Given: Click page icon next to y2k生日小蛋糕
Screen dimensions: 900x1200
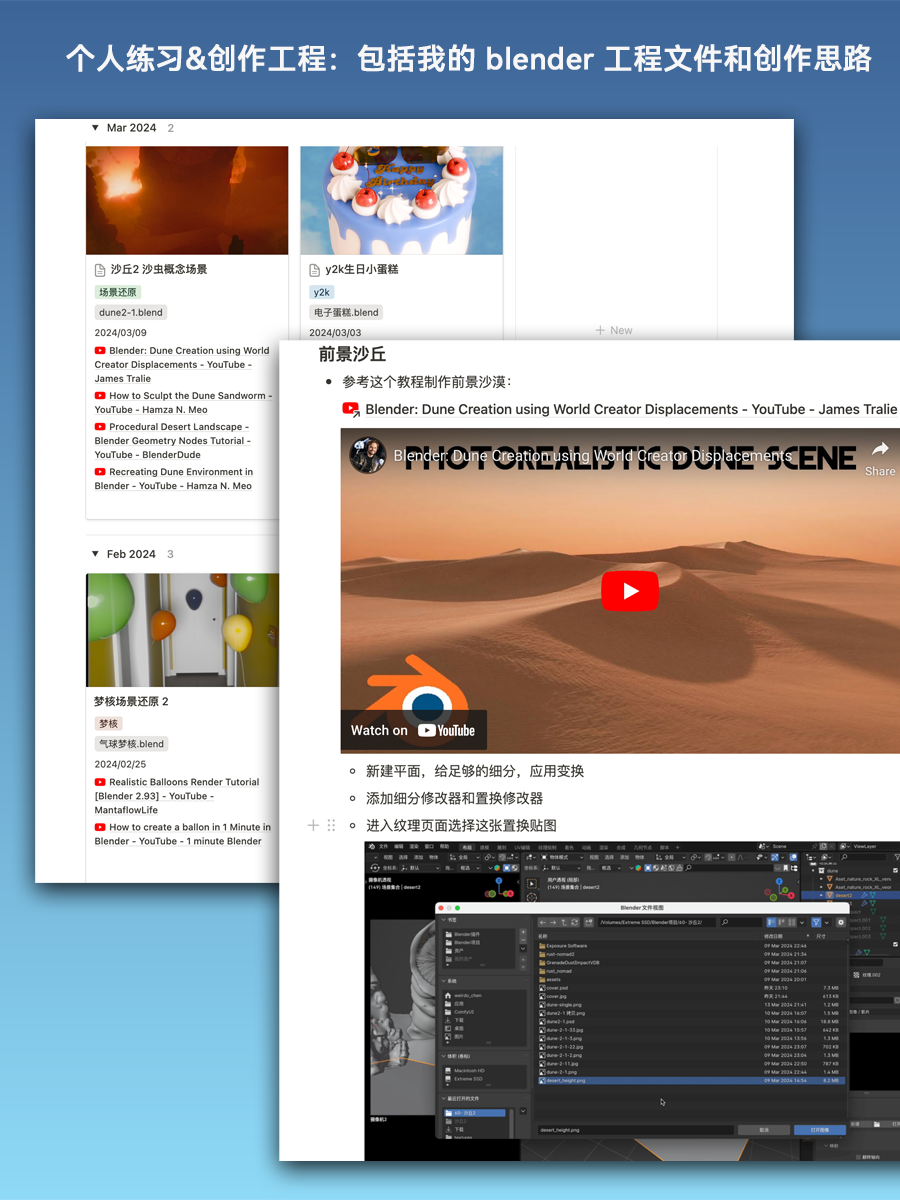Looking at the screenshot, I should click(x=315, y=270).
